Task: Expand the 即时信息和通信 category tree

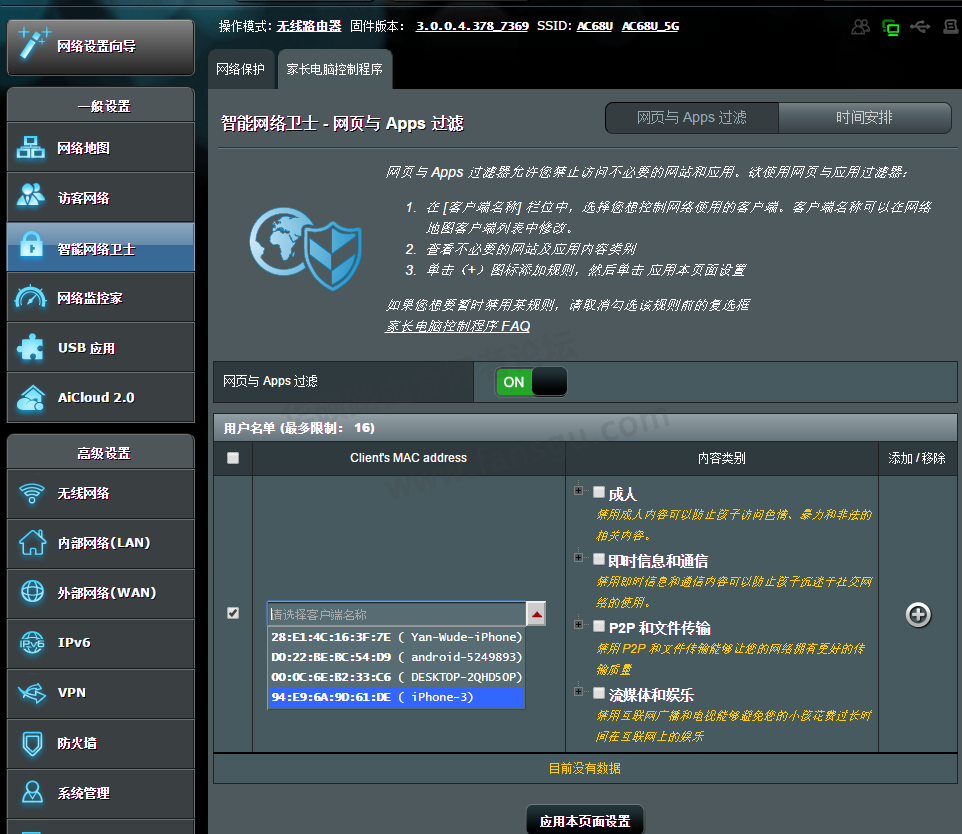Action: click(x=578, y=557)
